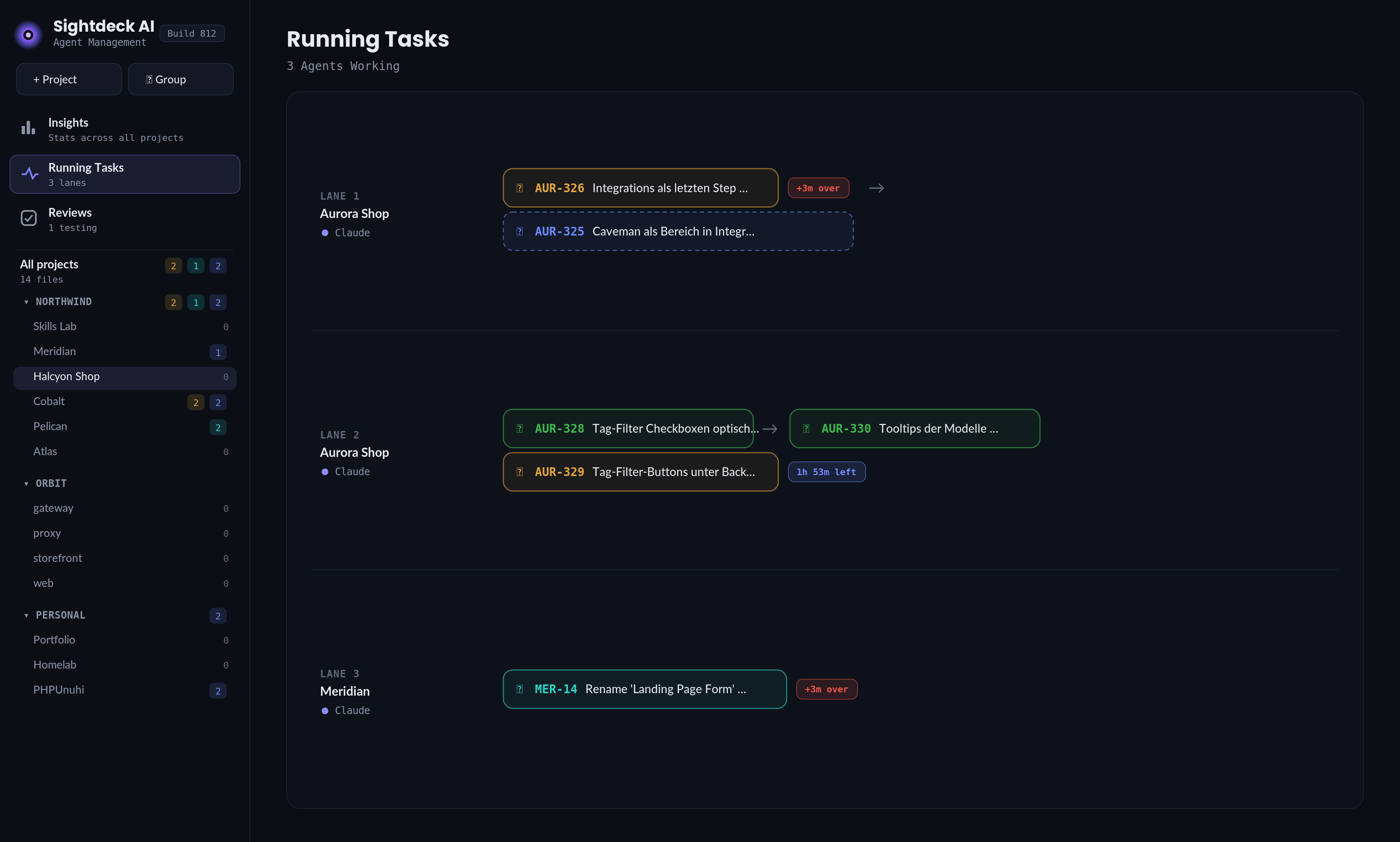Open Insights bar chart icon
Viewport: 1400px width, 842px height.
(28, 128)
